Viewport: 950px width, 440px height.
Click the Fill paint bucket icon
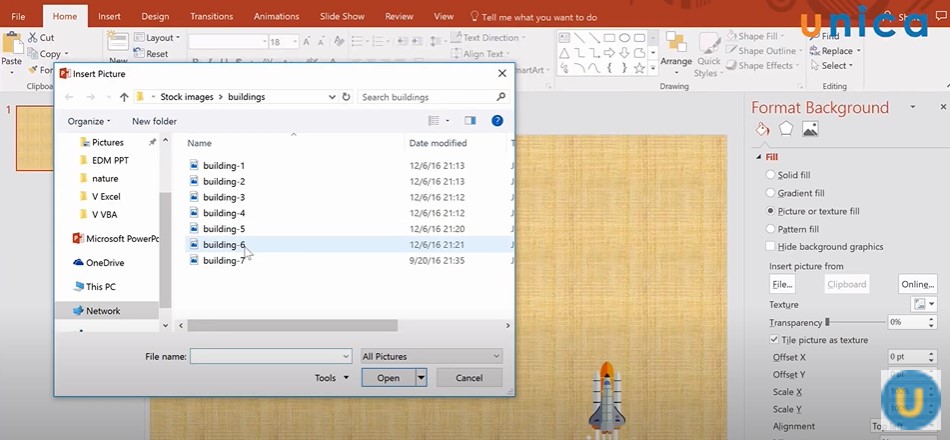(762, 129)
